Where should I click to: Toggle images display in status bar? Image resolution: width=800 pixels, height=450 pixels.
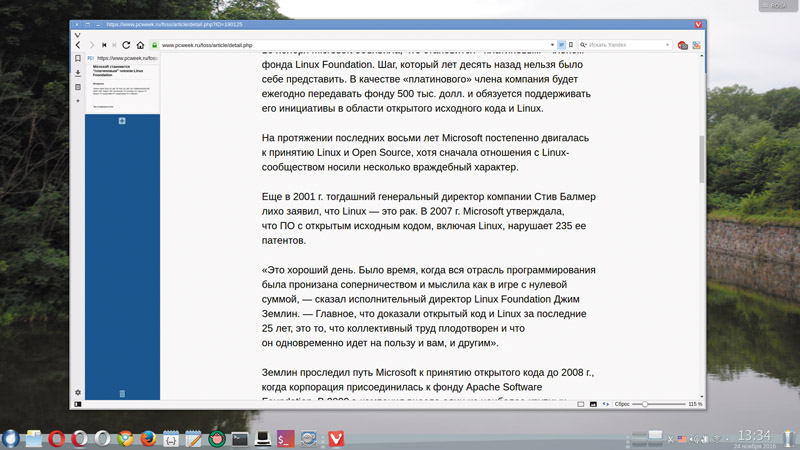[593, 404]
